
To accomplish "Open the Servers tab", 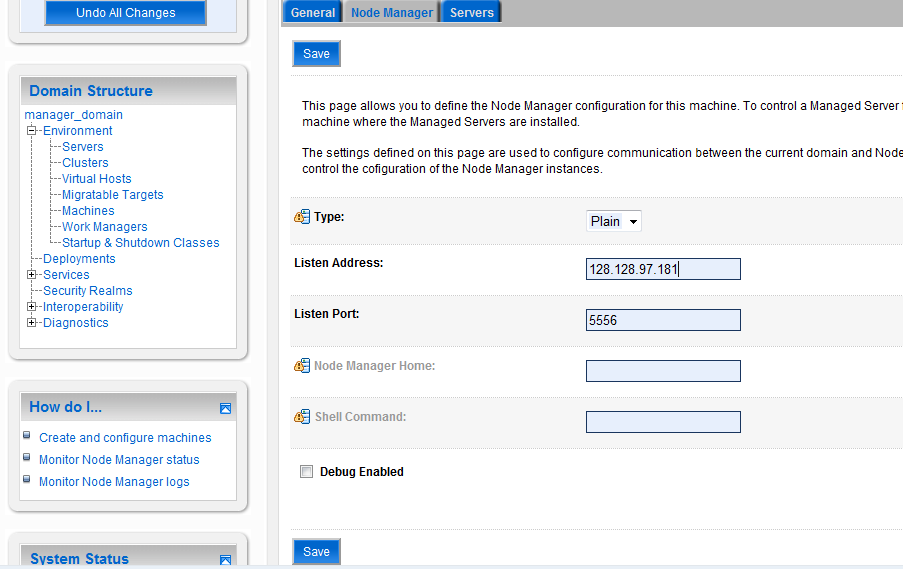I will (x=472, y=12).
